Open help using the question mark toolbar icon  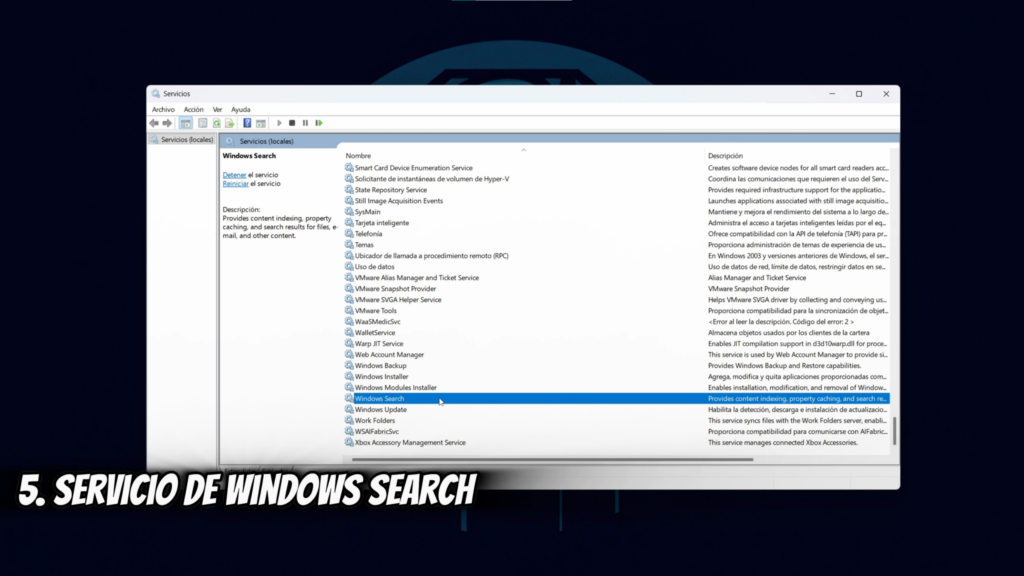(246, 122)
